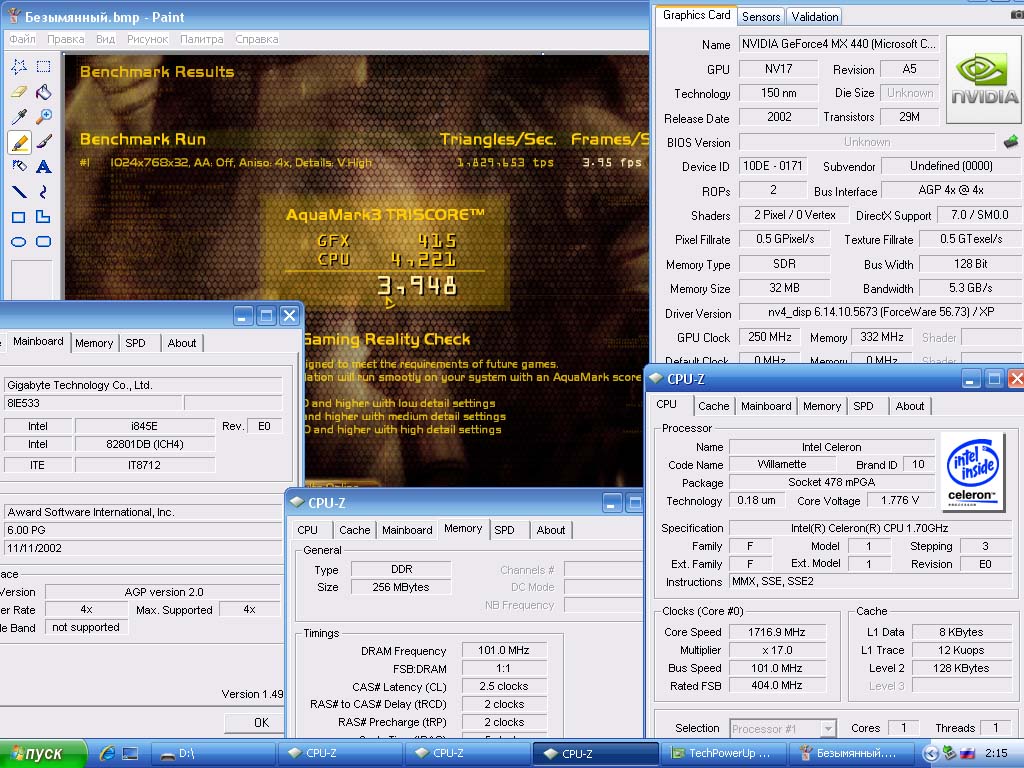
Task: Select the Pencil tool in Paint
Action: click(19, 142)
